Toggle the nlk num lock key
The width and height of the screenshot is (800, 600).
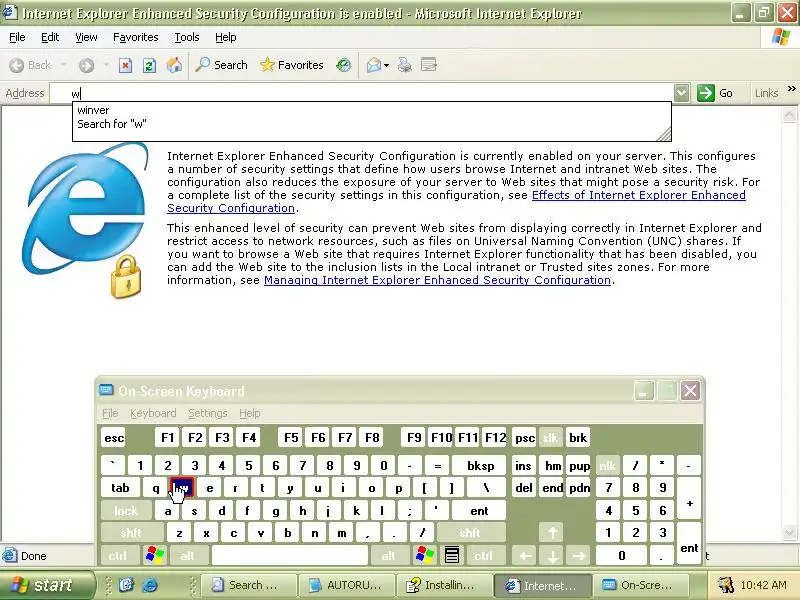(x=607, y=466)
